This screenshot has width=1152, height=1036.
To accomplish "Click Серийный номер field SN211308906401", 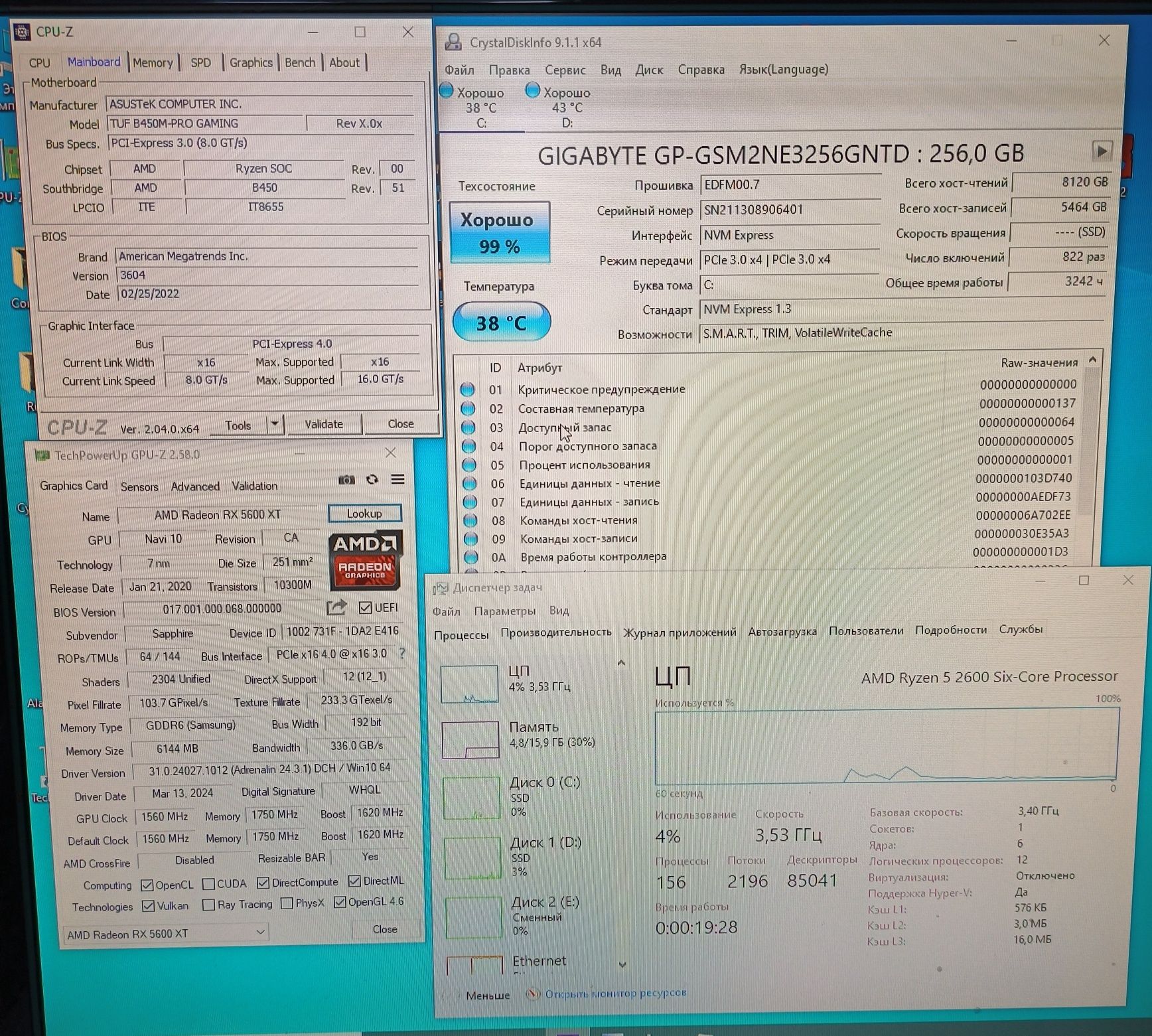I will (790, 210).
